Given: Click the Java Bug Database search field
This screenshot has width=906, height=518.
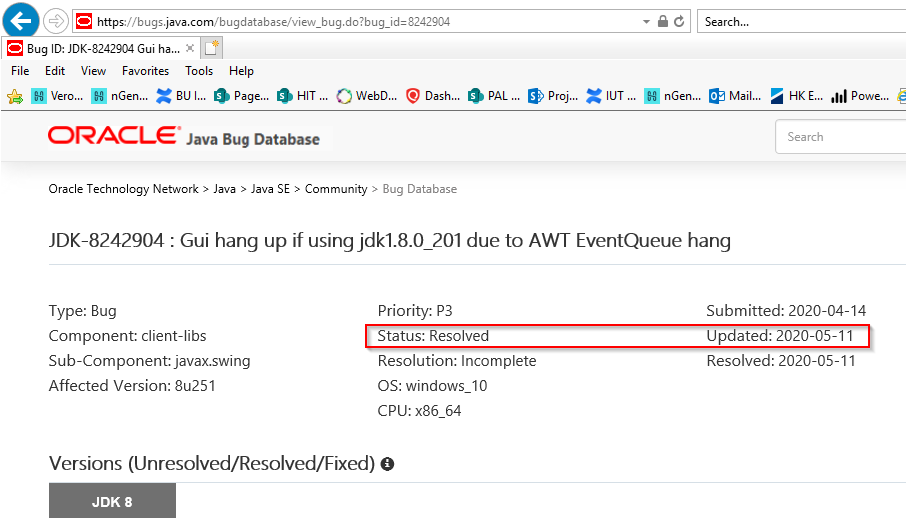Looking at the screenshot, I should tap(840, 137).
